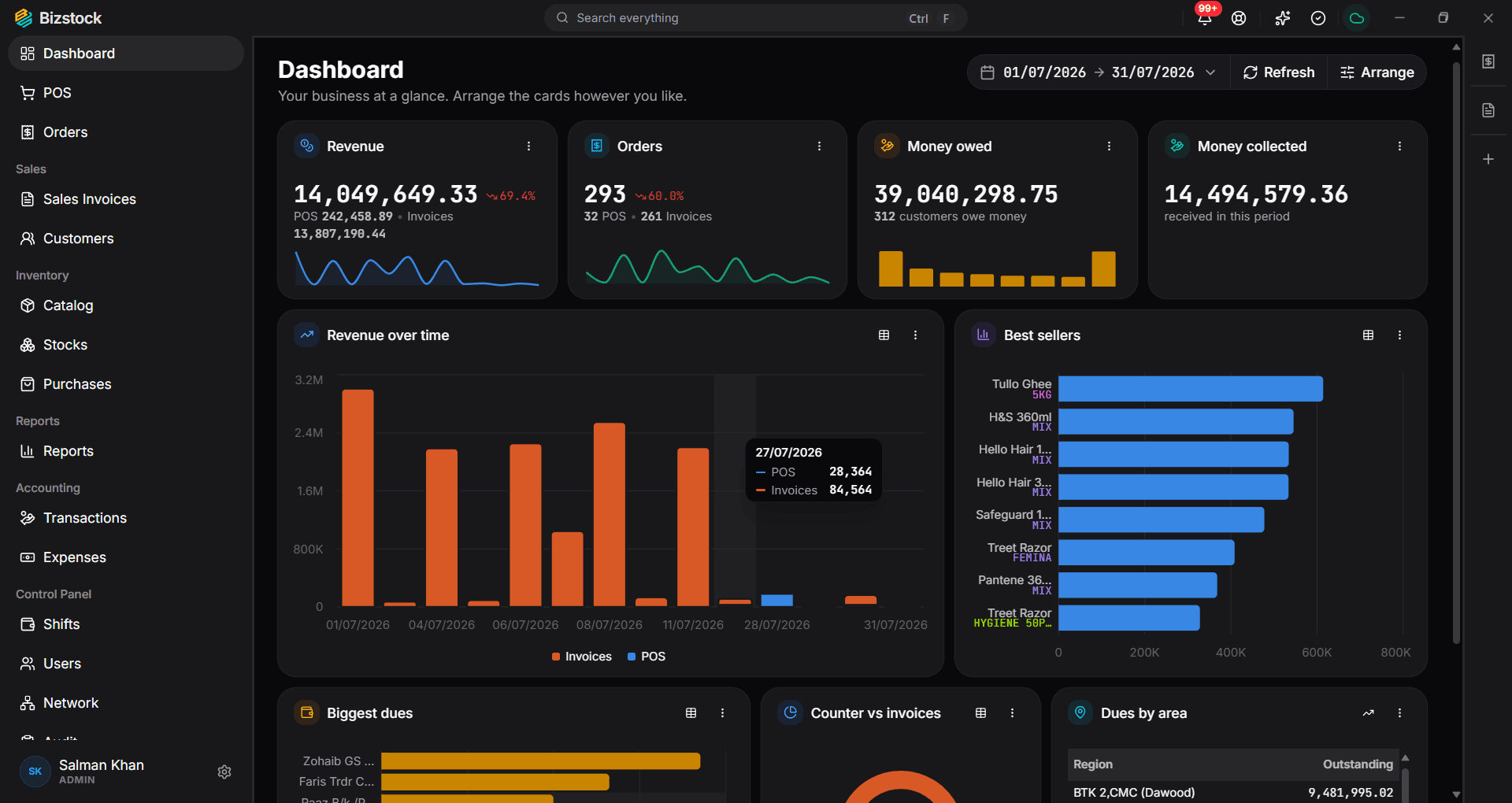The width and height of the screenshot is (1512, 803).
Task: Open Shifts under Control Panel
Action: pyautogui.click(x=126, y=624)
